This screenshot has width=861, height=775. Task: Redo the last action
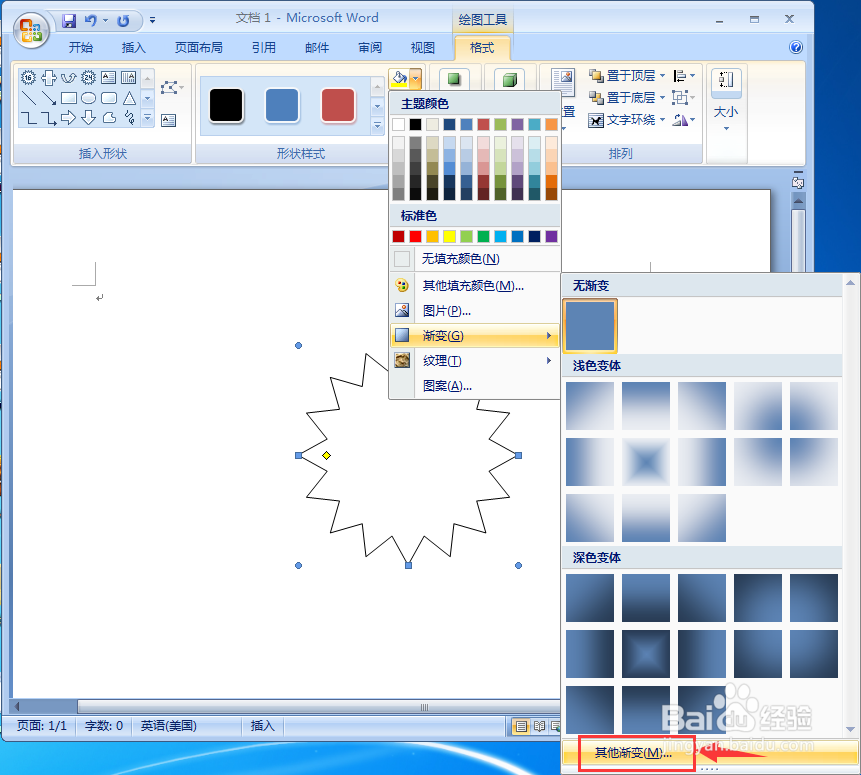123,21
